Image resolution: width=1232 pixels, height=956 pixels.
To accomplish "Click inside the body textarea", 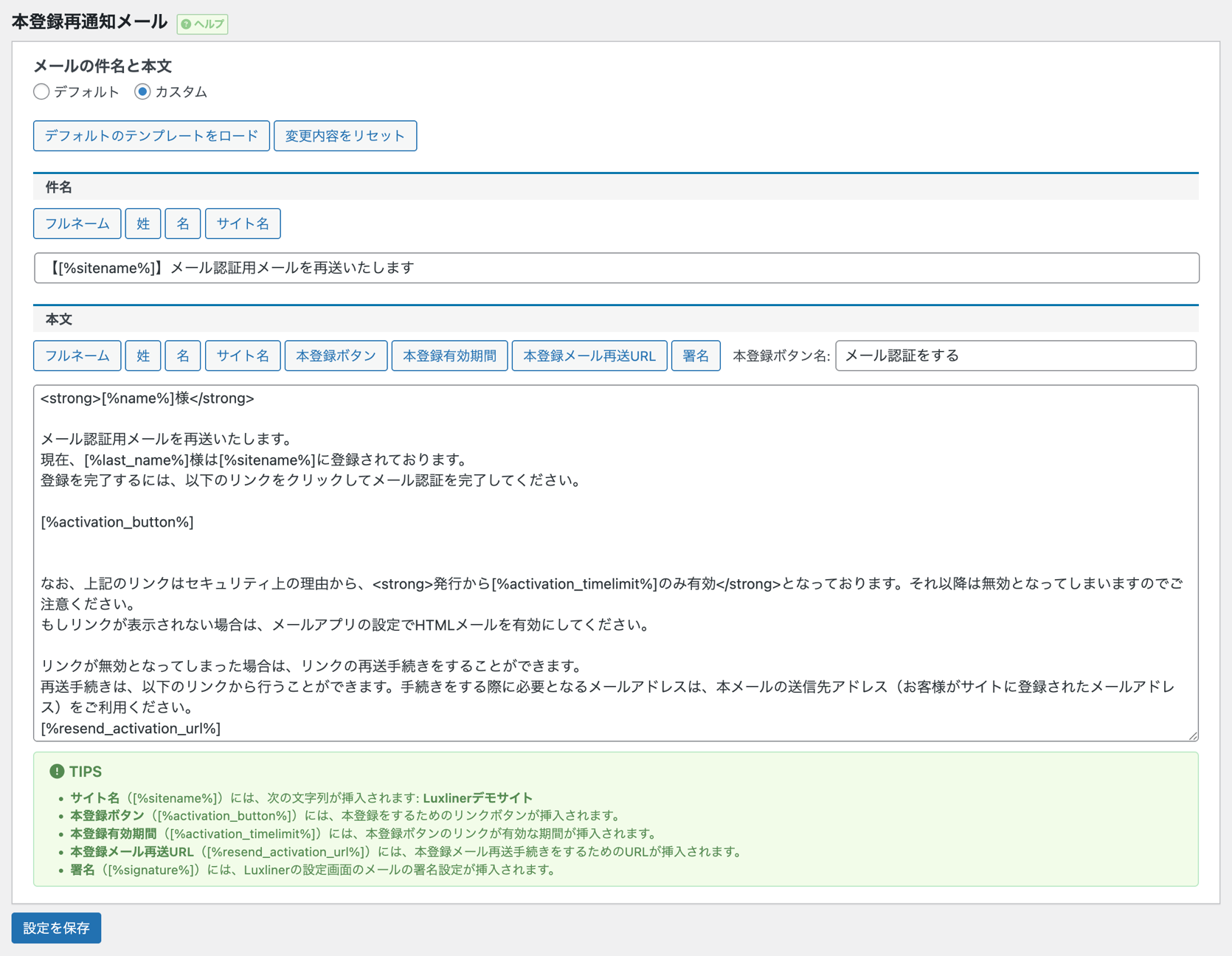I will point(616,546).
